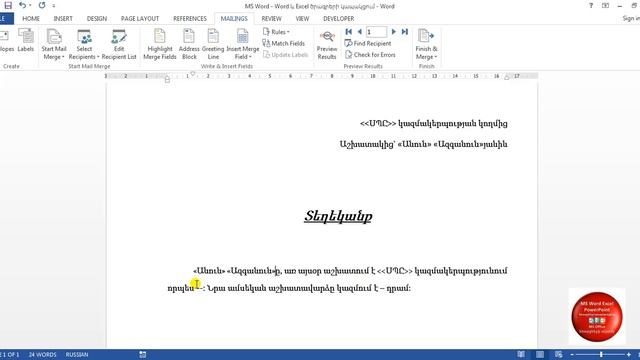Click the Undo arrow icon

(23, 5)
